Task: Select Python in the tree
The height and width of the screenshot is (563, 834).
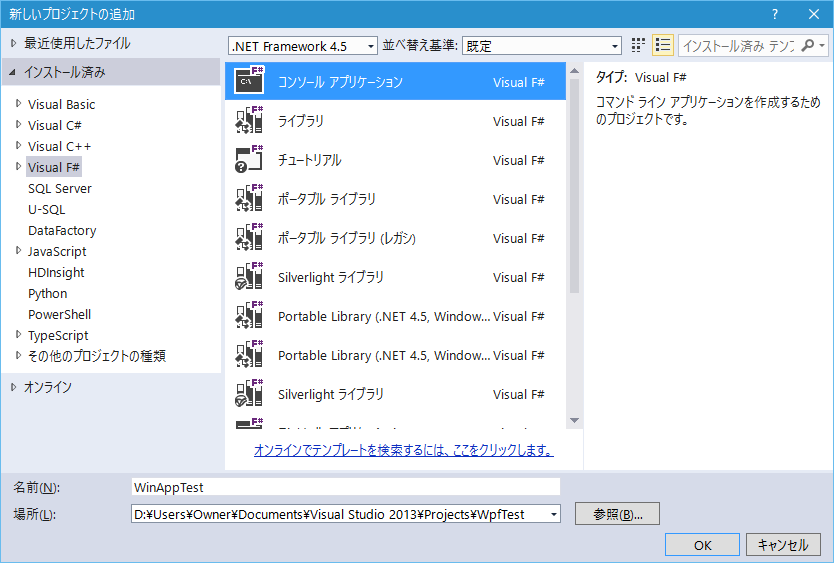Action: (x=47, y=293)
